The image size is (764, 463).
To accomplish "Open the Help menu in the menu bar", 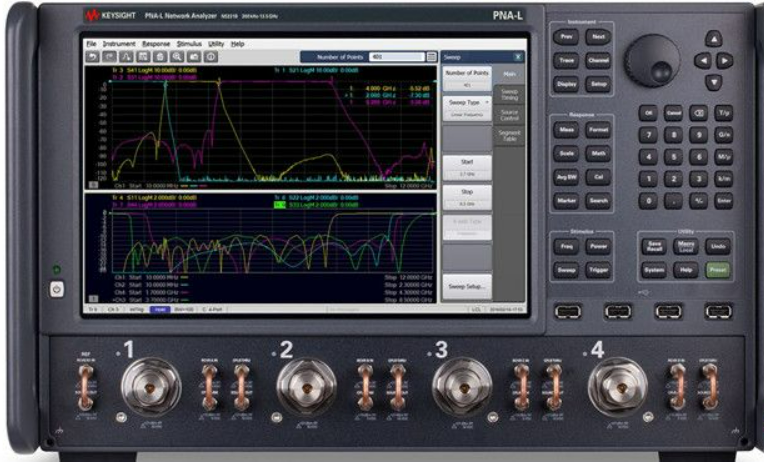I will point(237,44).
